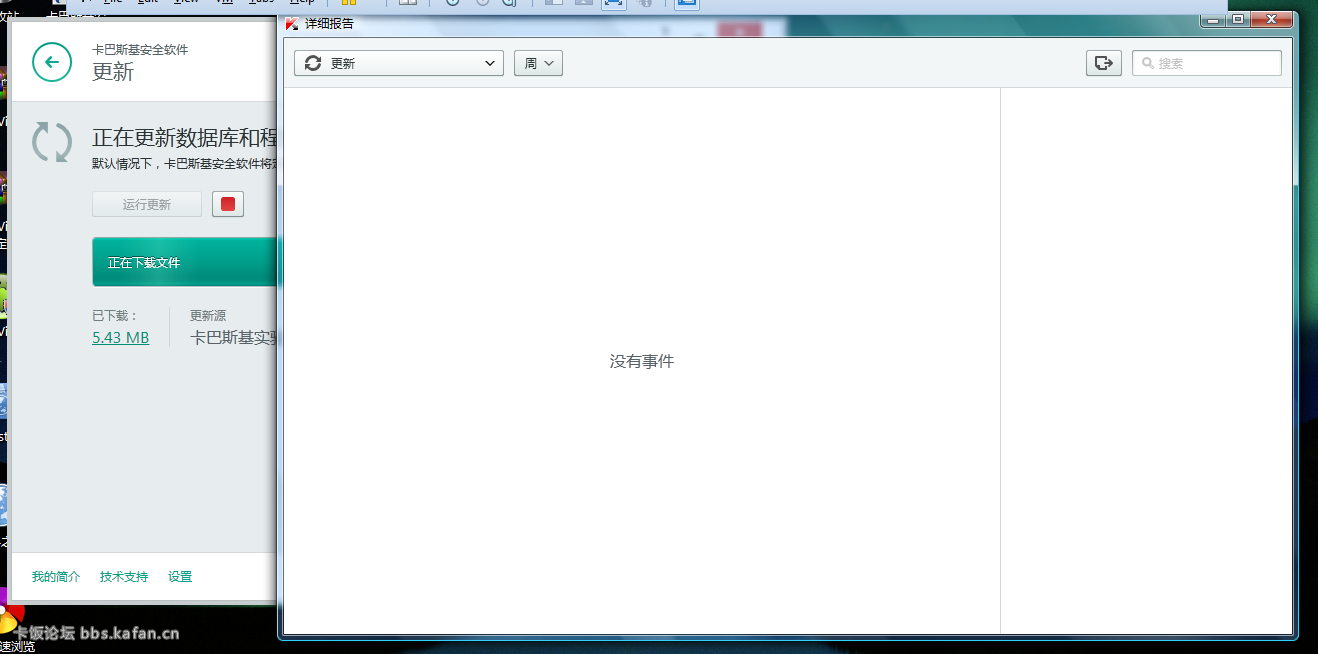The width and height of the screenshot is (1318, 654).
Task: Stop the update with the red square button
Action: (x=228, y=204)
